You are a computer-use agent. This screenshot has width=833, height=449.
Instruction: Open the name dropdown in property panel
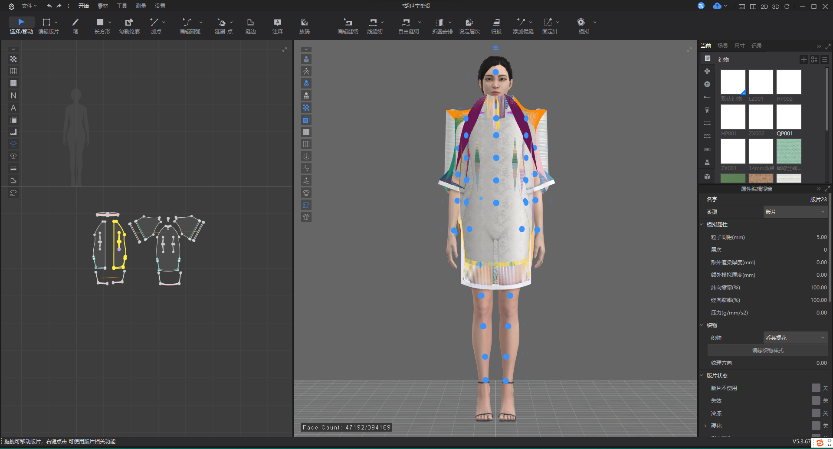[x=794, y=212]
